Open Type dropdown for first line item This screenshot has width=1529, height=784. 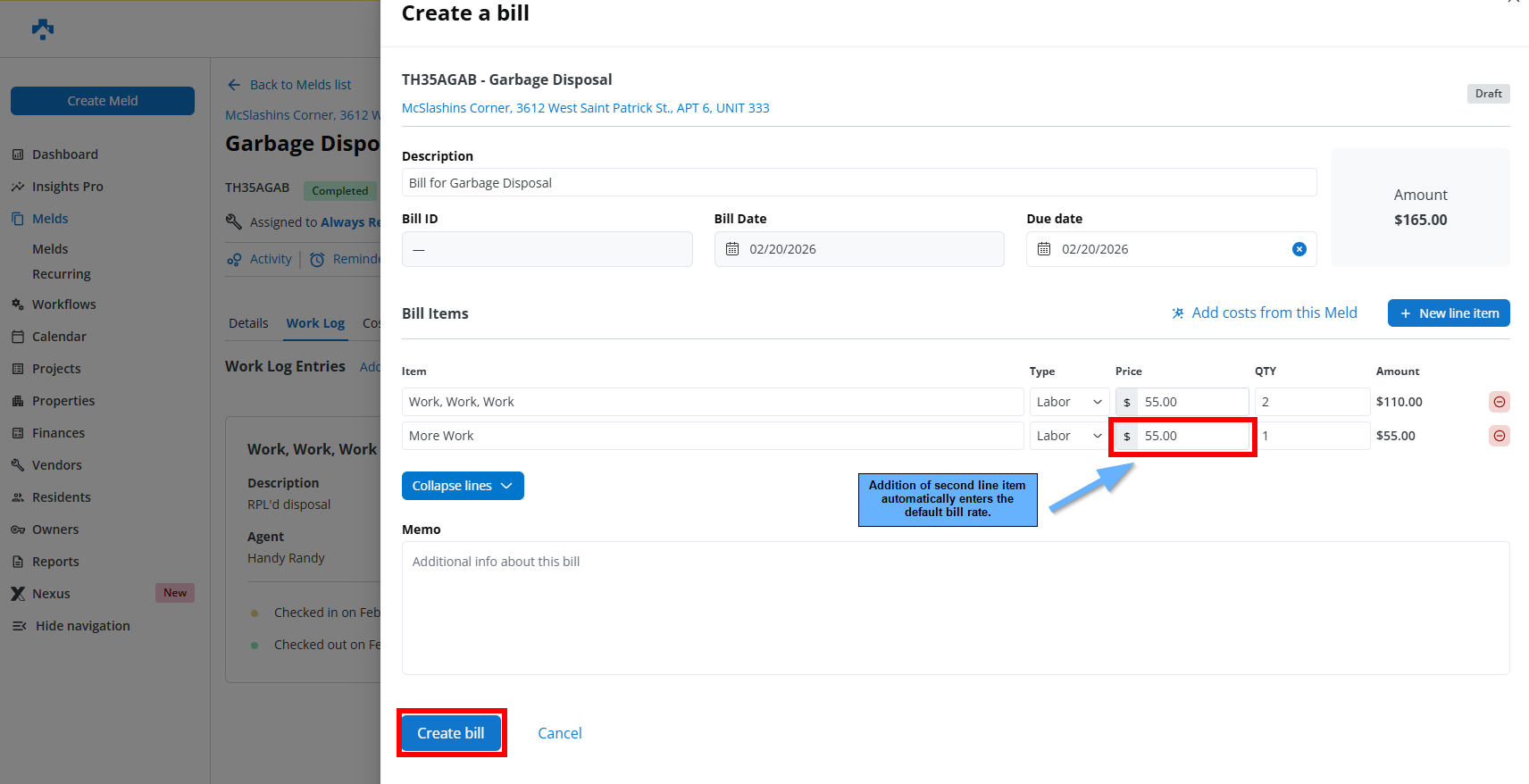coord(1068,402)
